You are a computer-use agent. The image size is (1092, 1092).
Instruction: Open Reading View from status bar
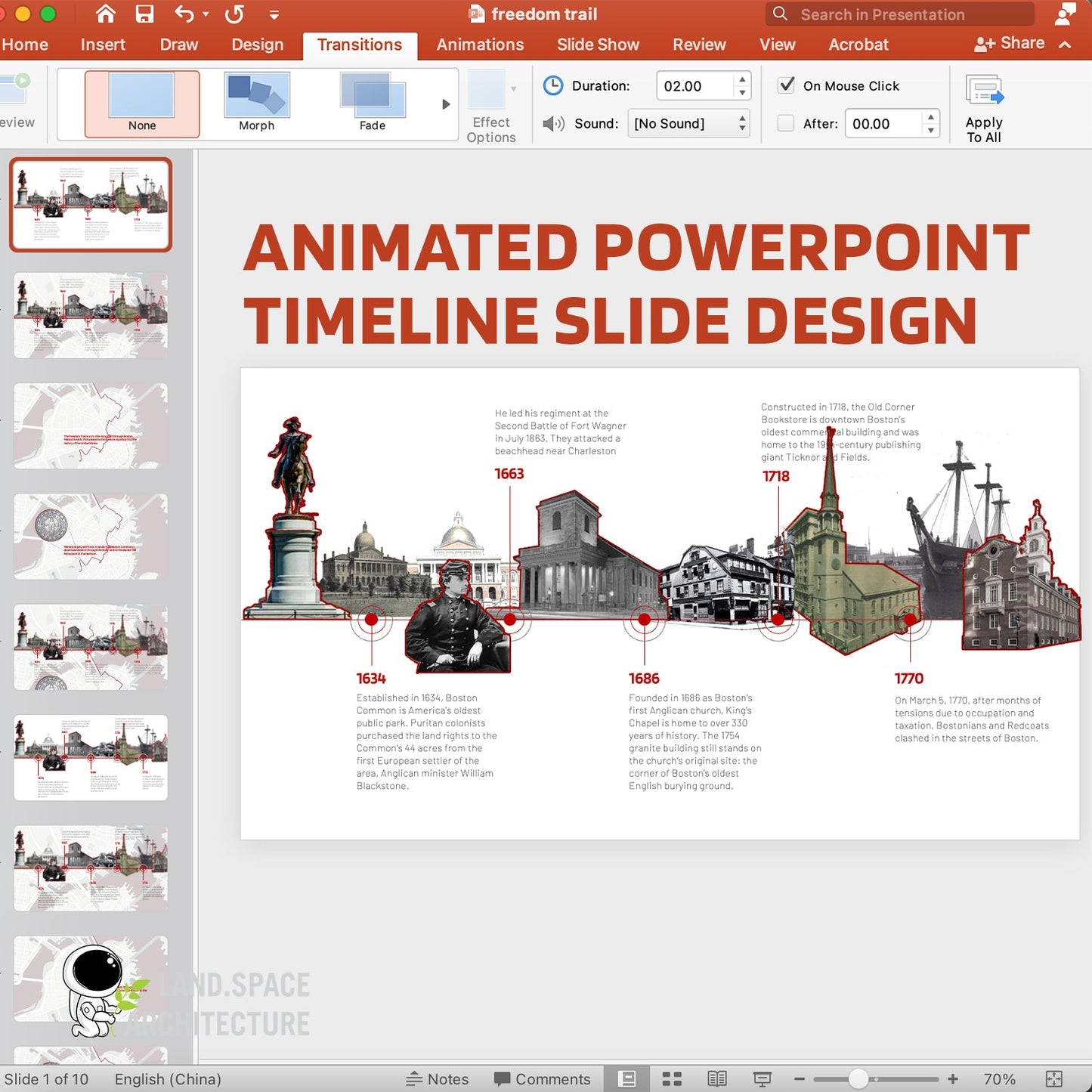tap(716, 1078)
